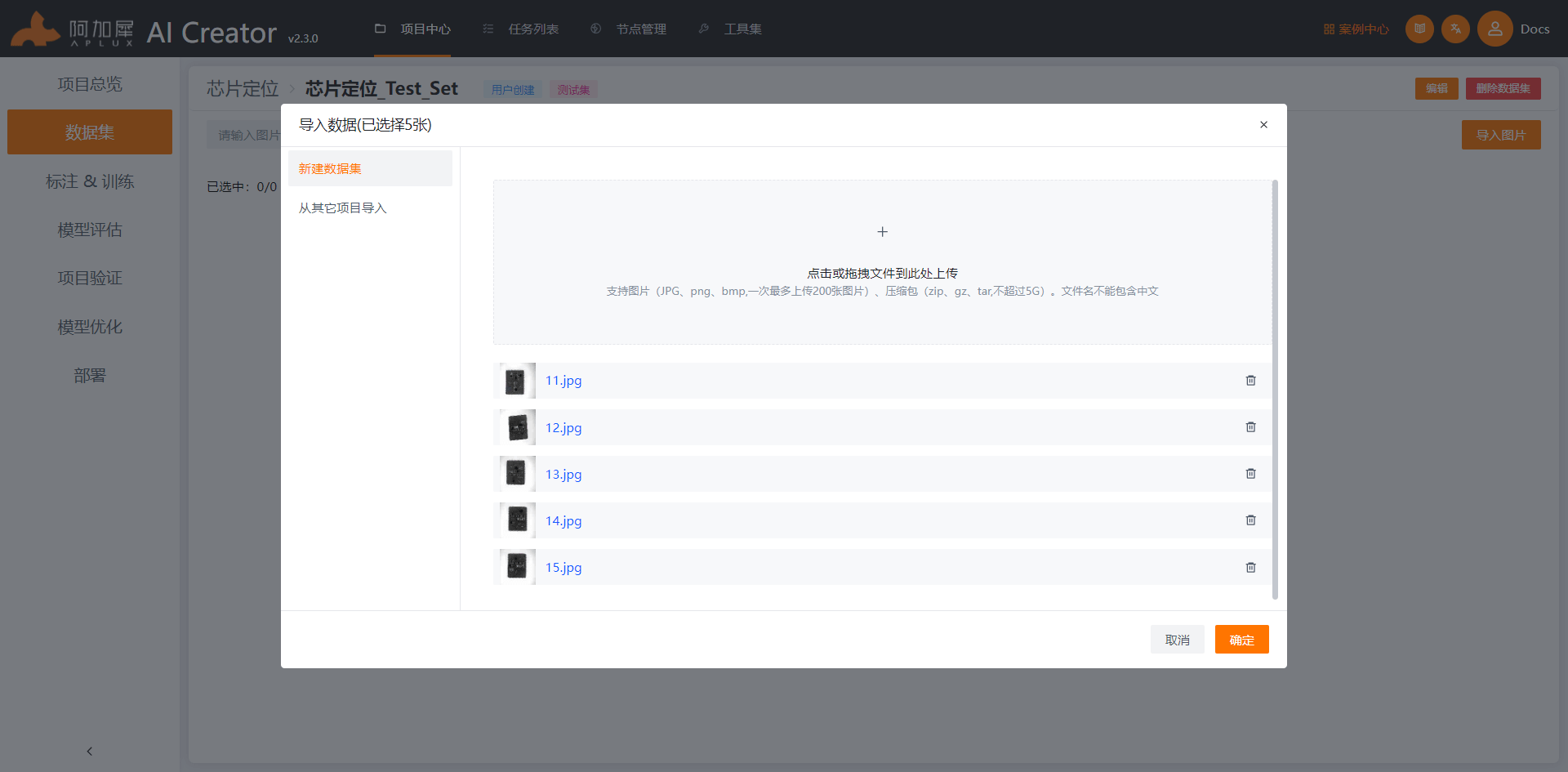Delete 15.jpg using its trash icon
Image resolution: width=1568 pixels, height=772 pixels.
click(1250, 568)
